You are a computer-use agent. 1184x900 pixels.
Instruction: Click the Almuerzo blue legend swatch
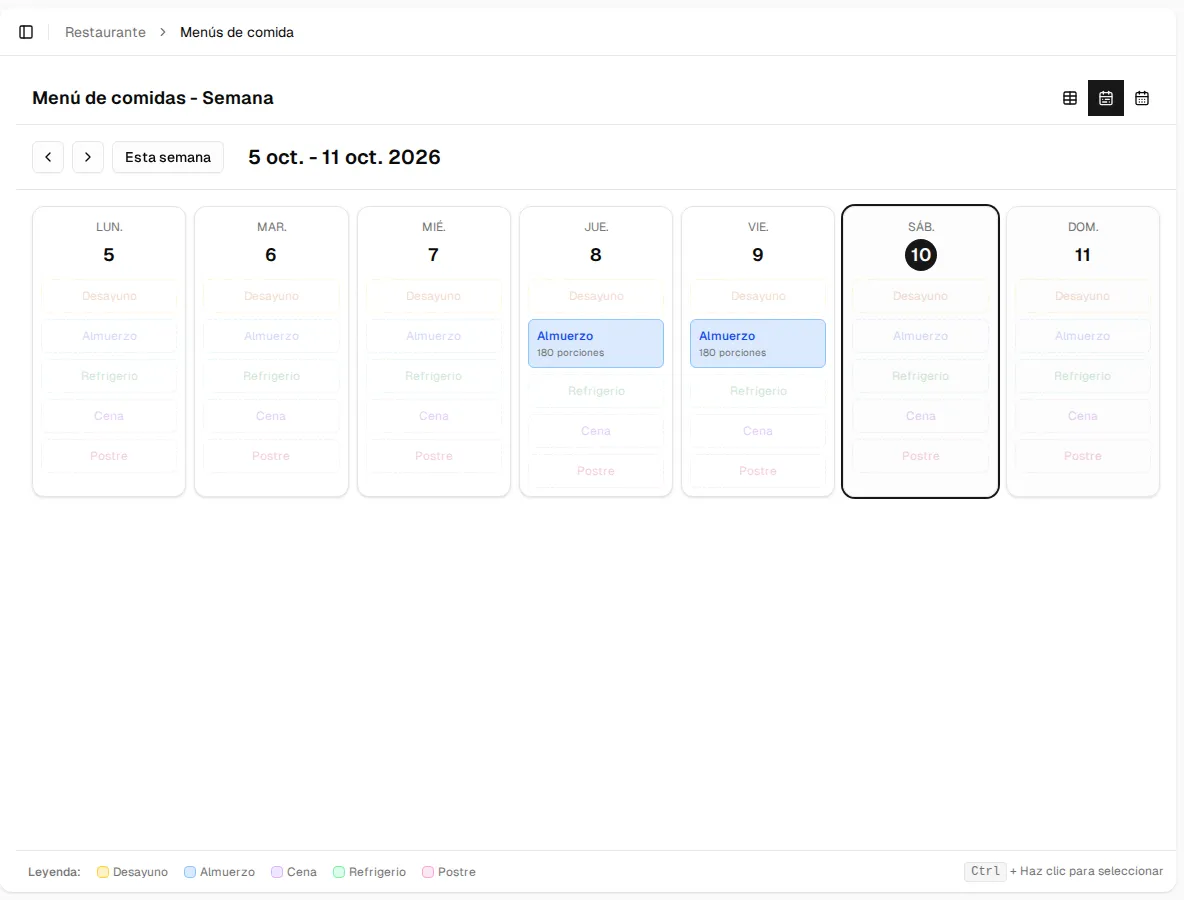190,872
